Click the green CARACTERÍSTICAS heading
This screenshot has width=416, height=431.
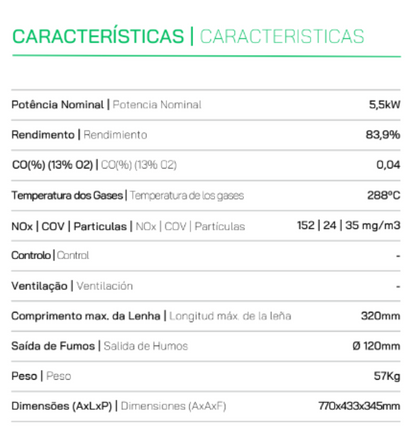point(98,35)
